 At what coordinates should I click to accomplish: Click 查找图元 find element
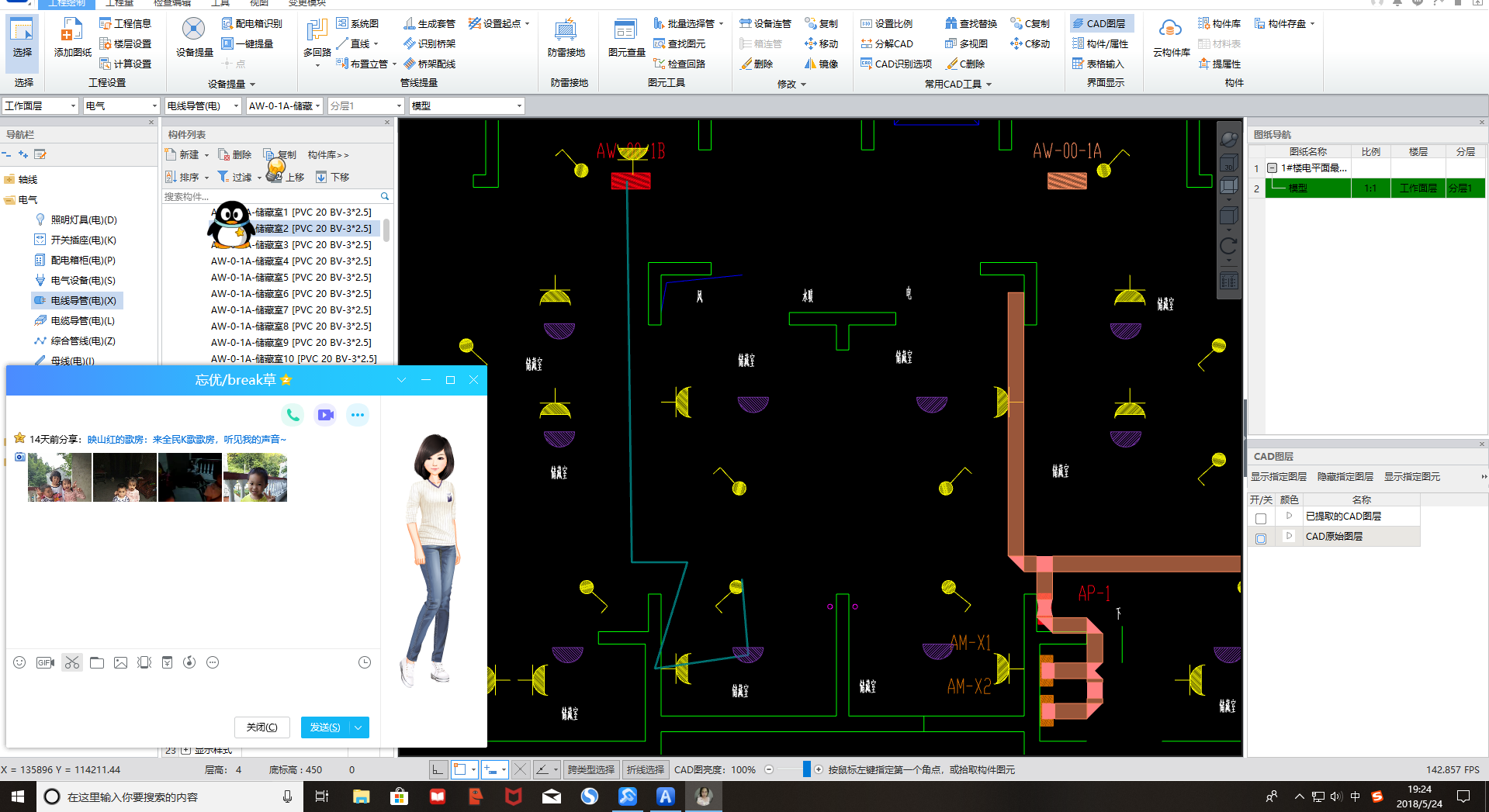click(x=680, y=44)
